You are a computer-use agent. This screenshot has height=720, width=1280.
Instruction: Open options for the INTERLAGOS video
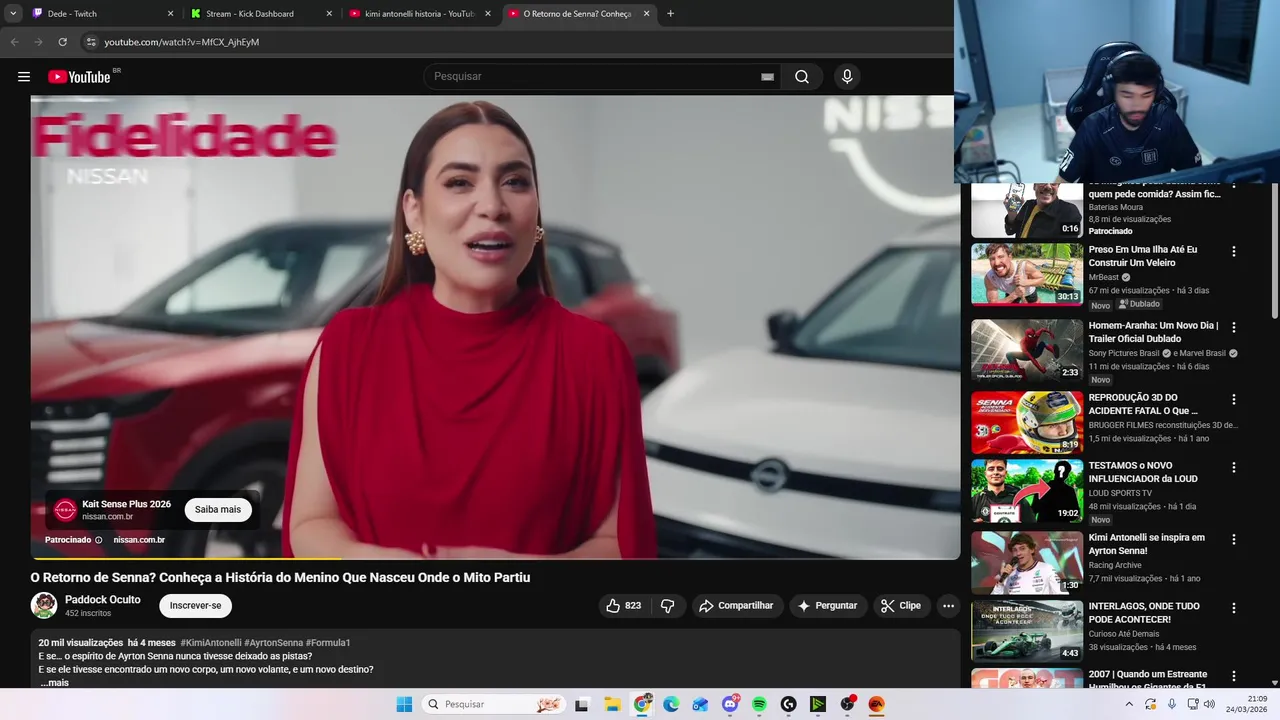tap(1234, 608)
